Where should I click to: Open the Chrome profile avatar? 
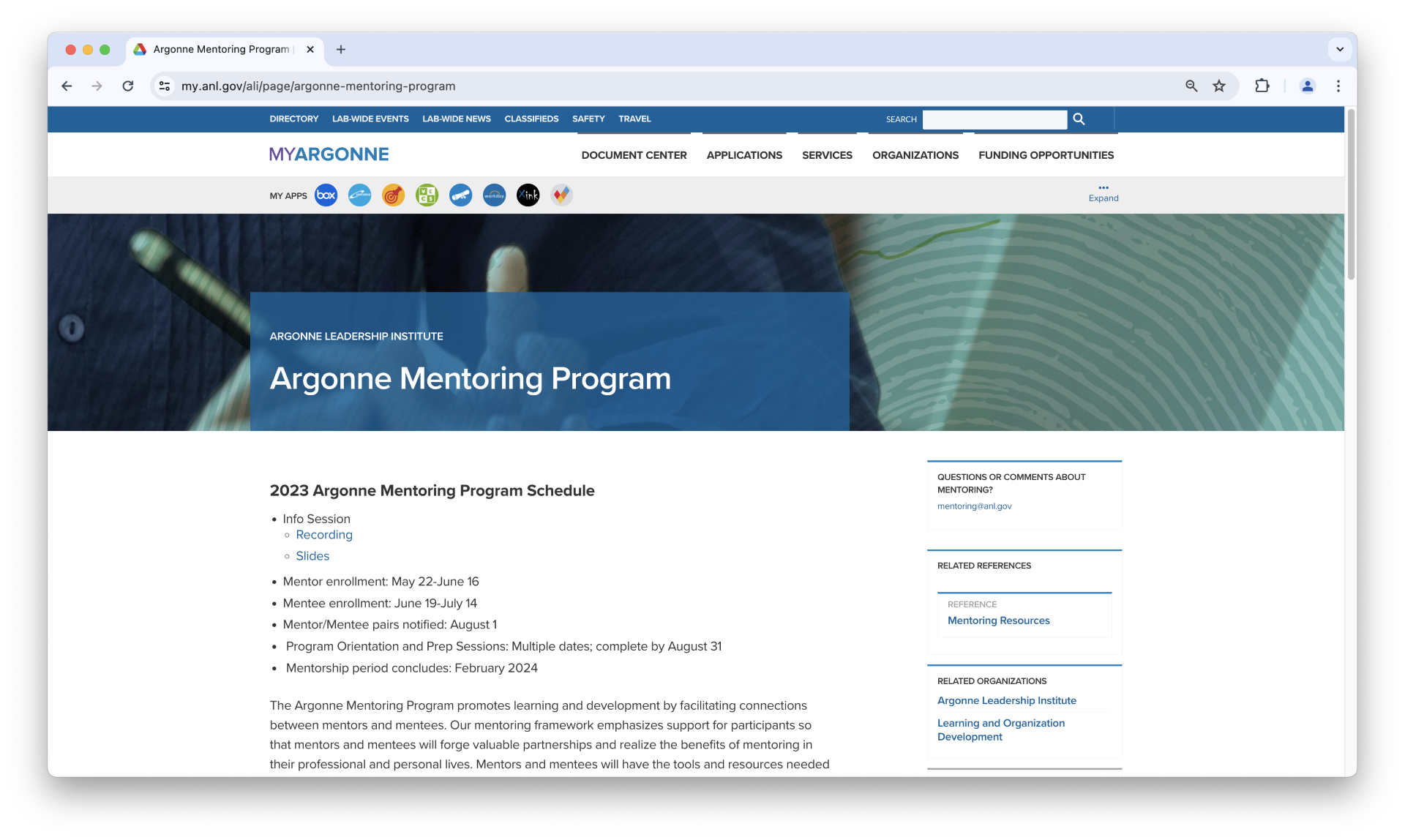(1308, 86)
